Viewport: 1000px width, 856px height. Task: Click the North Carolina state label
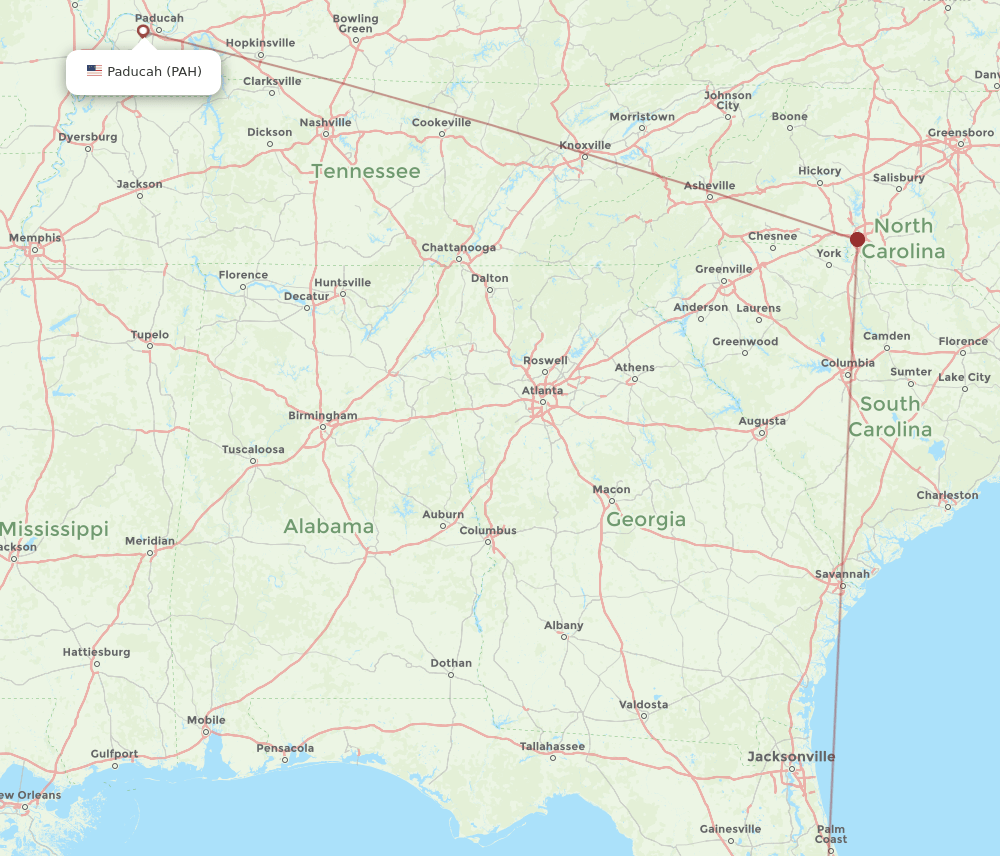click(x=903, y=239)
